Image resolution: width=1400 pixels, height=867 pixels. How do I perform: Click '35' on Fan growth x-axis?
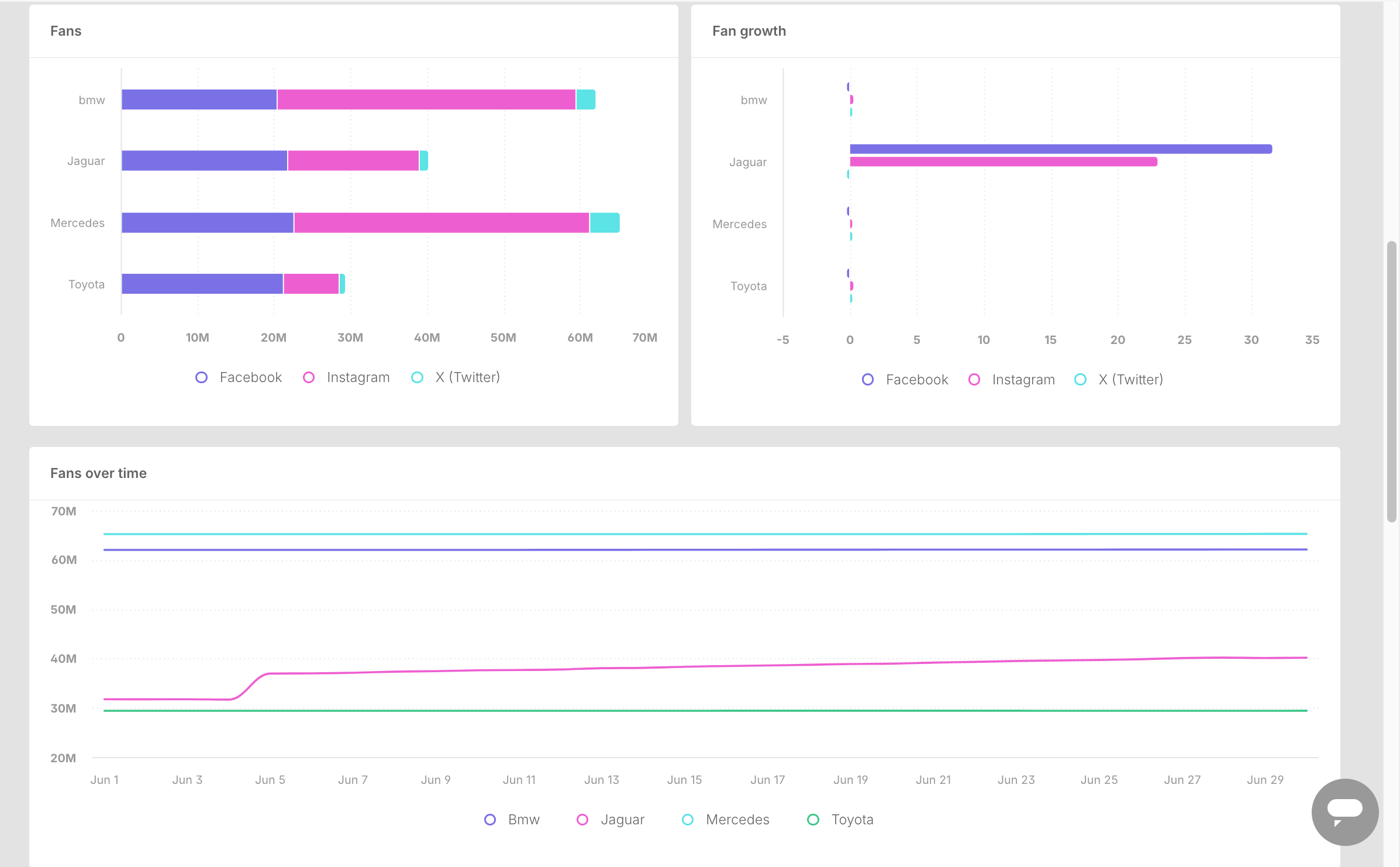(x=1312, y=340)
